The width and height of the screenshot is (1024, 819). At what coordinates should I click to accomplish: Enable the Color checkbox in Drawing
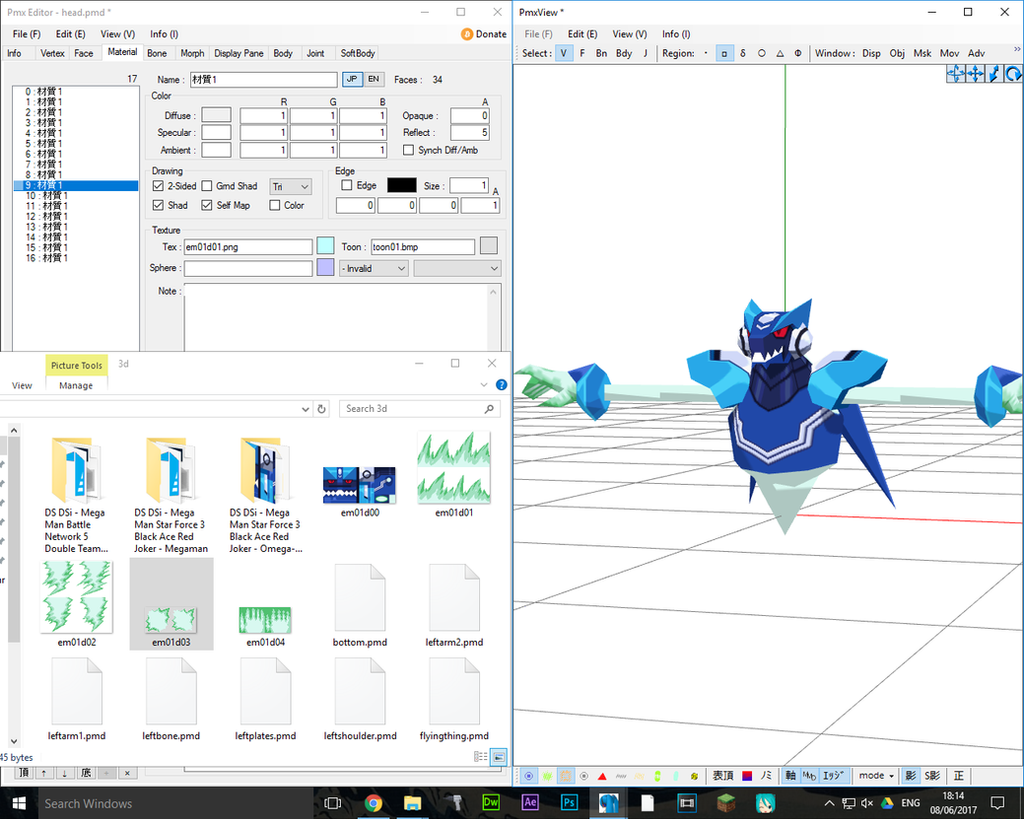[x=275, y=205]
